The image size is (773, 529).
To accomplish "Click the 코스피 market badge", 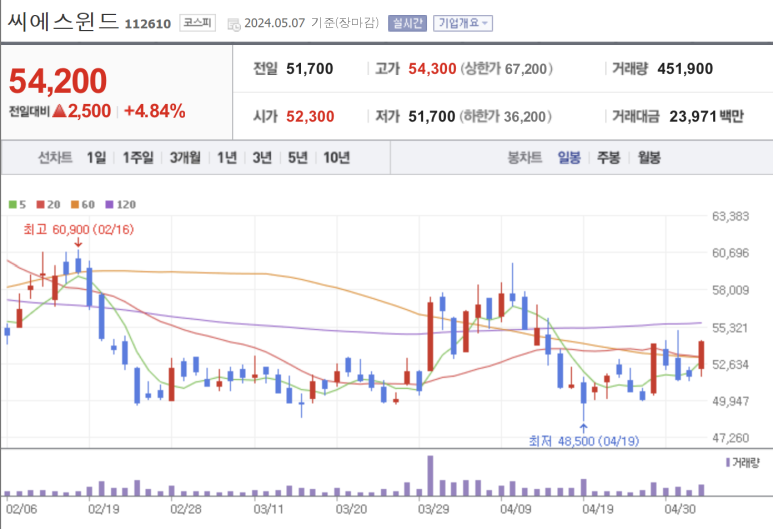I will [197, 23].
